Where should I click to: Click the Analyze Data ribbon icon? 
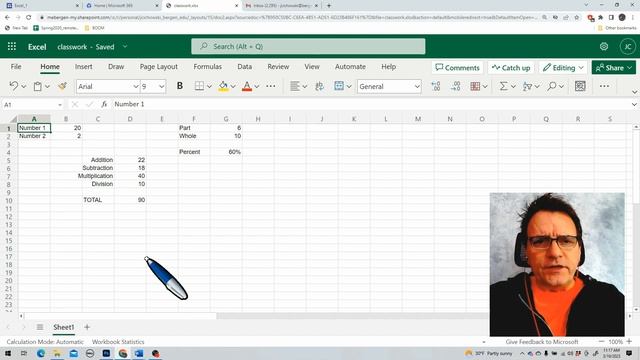coord(580,86)
